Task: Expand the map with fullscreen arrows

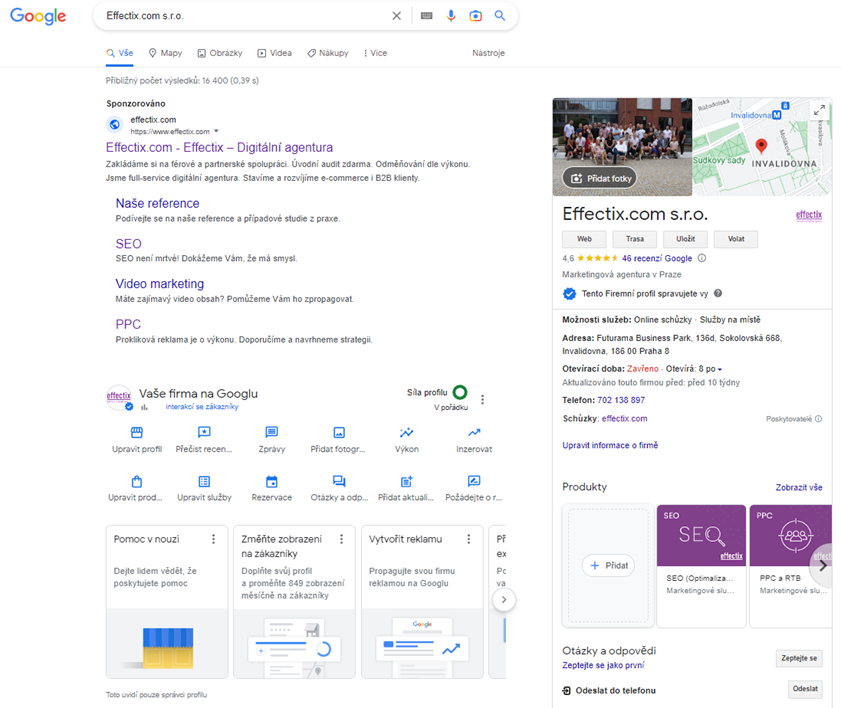Action: (x=819, y=111)
